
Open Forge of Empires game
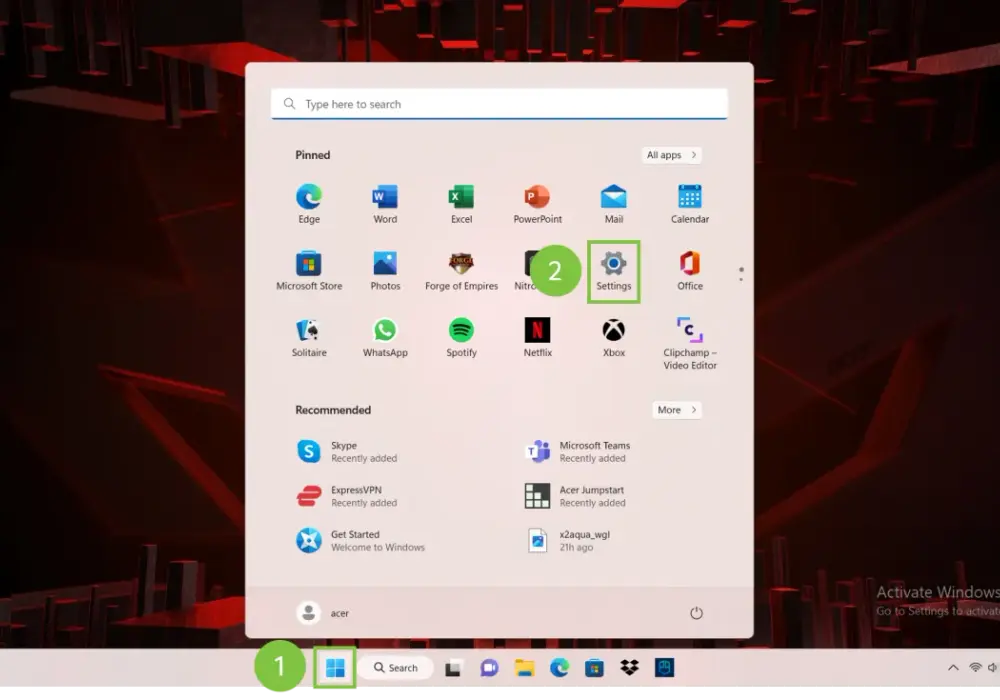coord(461,272)
